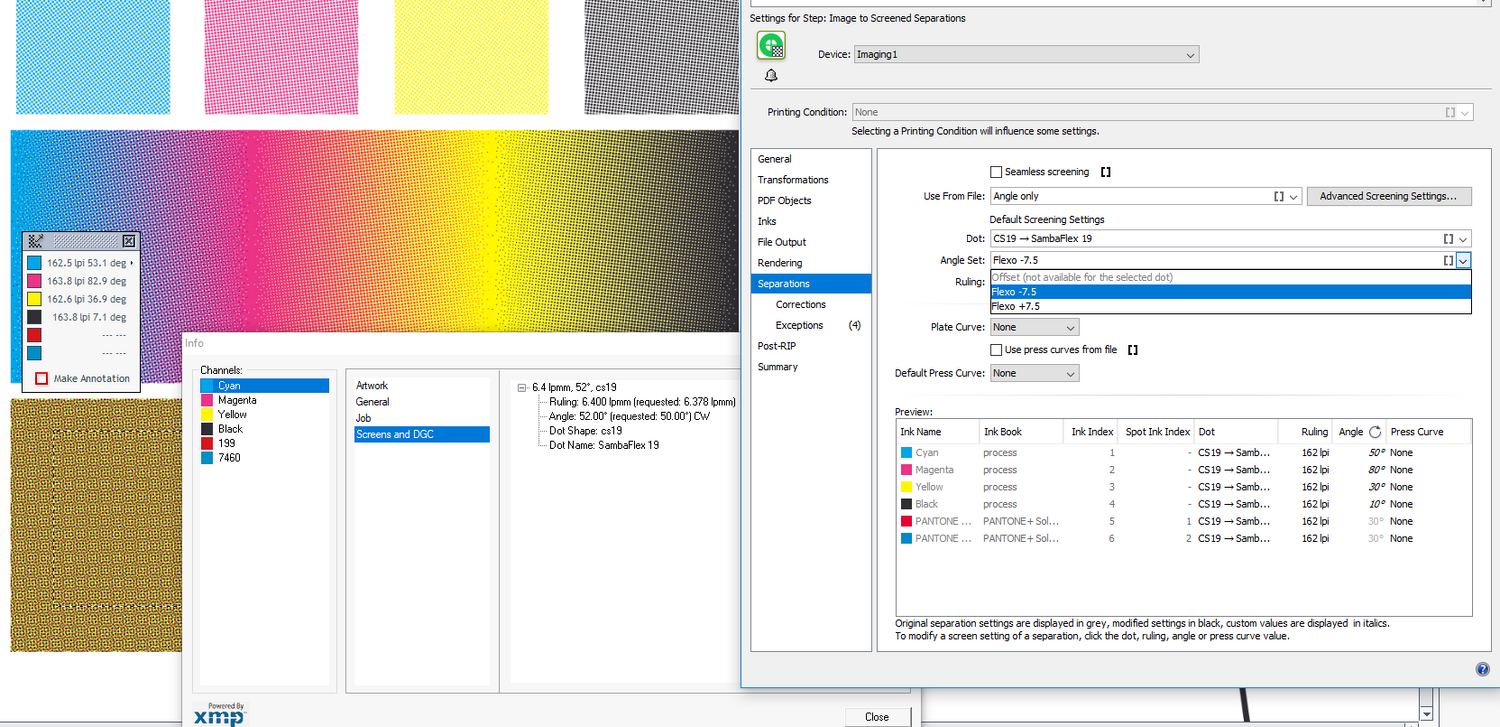Select the Exceptions item under Separations
The image size is (1500, 727).
click(x=799, y=325)
